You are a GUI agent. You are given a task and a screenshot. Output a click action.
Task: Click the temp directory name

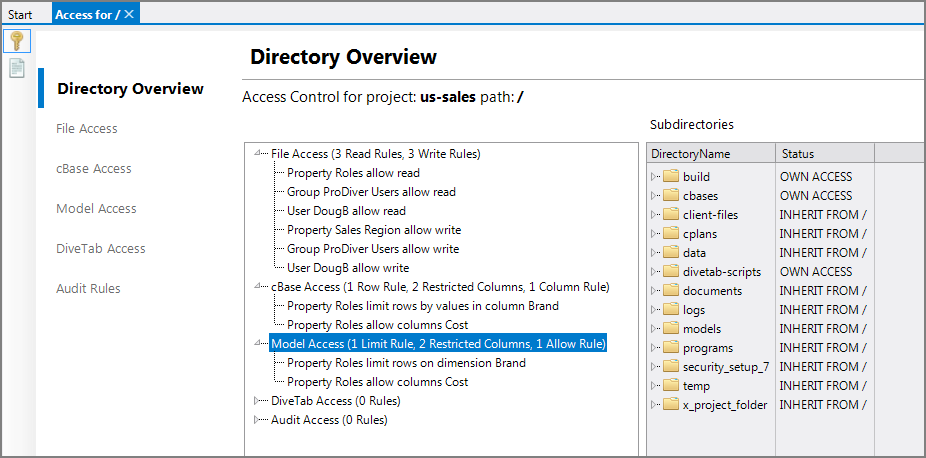696,385
